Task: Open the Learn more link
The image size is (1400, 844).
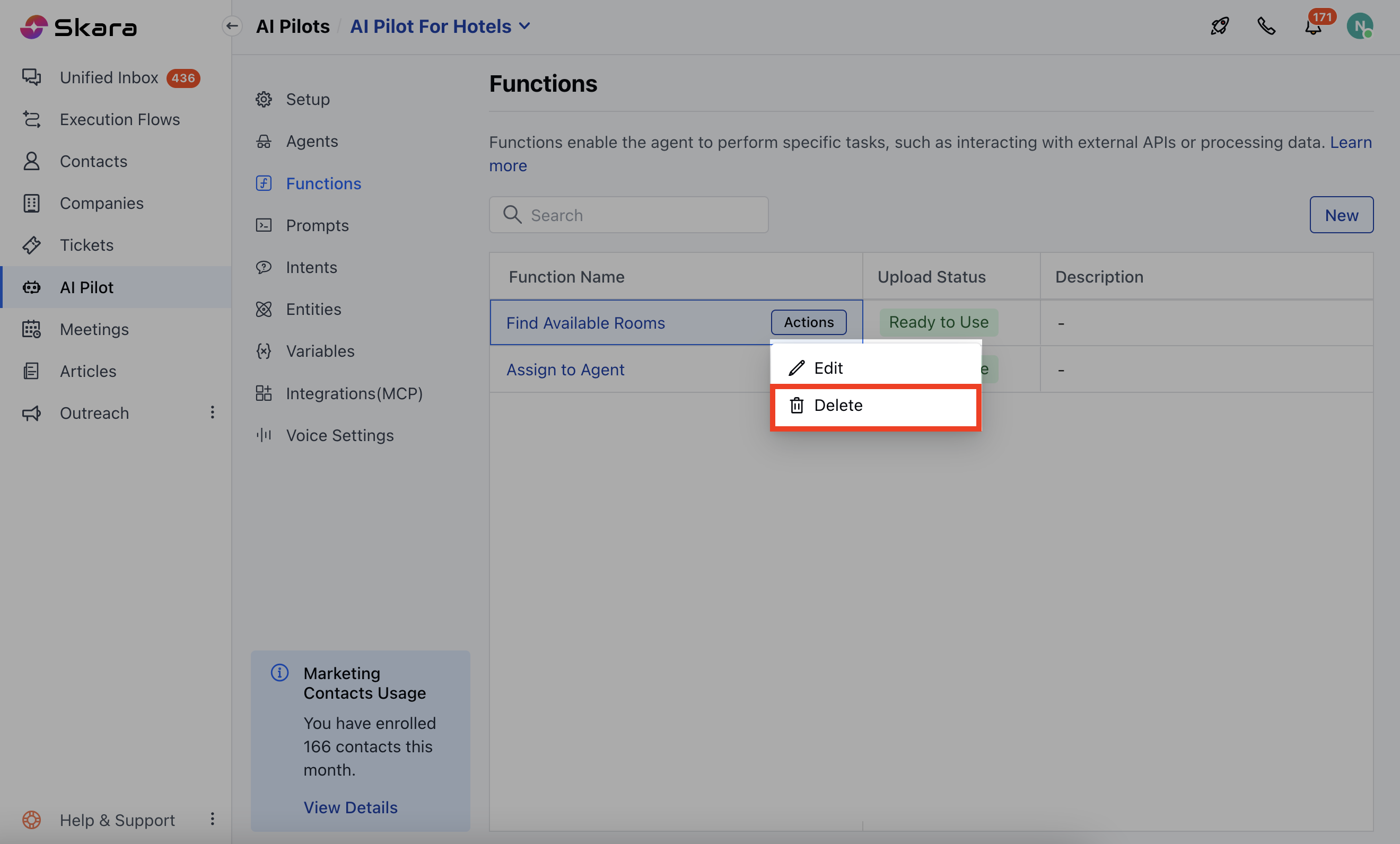Action: point(1350,142)
